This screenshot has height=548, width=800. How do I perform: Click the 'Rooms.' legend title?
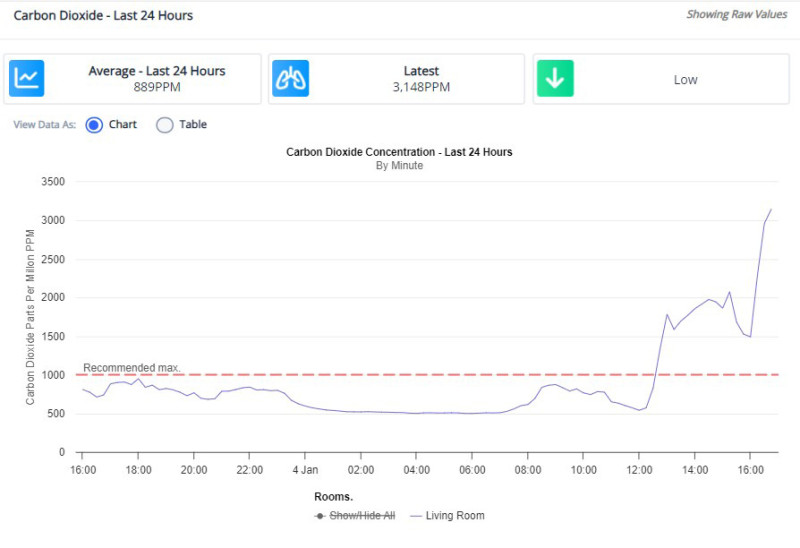pyautogui.click(x=334, y=497)
